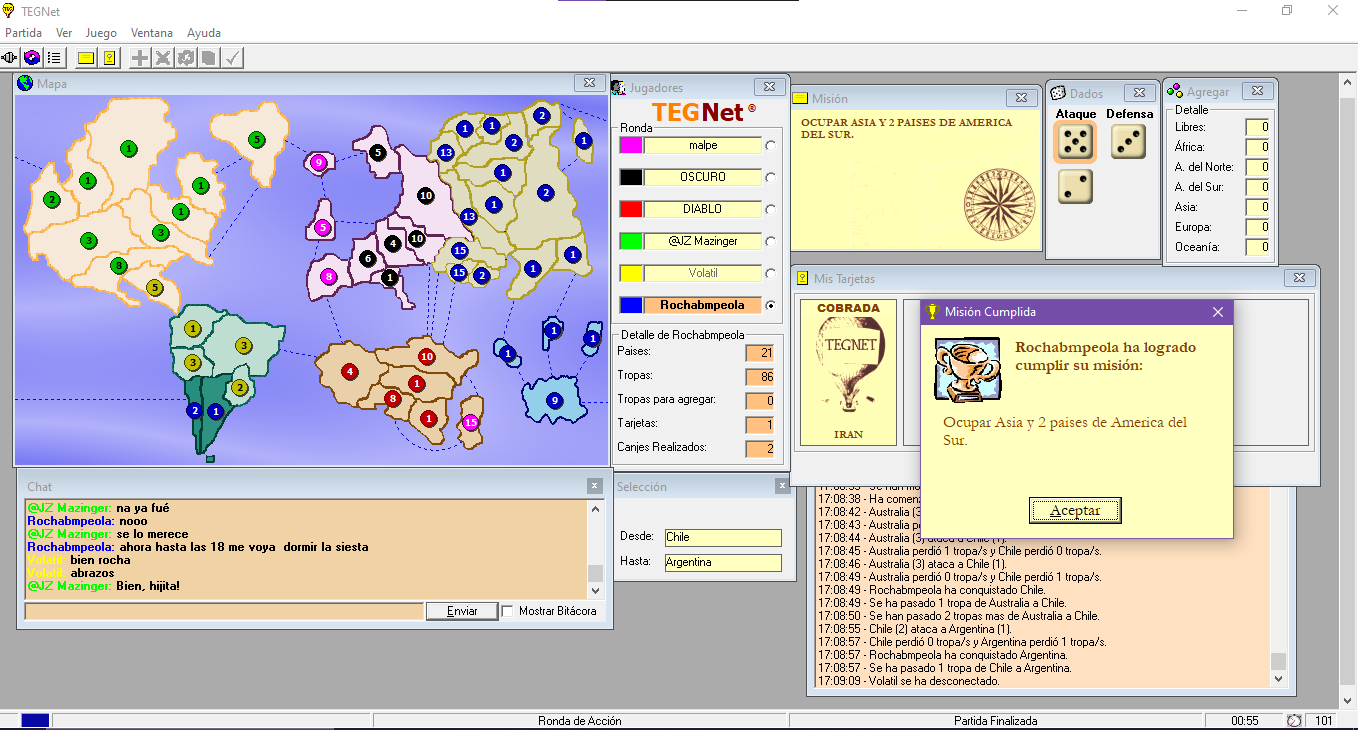Click the yellow mission card toolbar icon

[86, 58]
